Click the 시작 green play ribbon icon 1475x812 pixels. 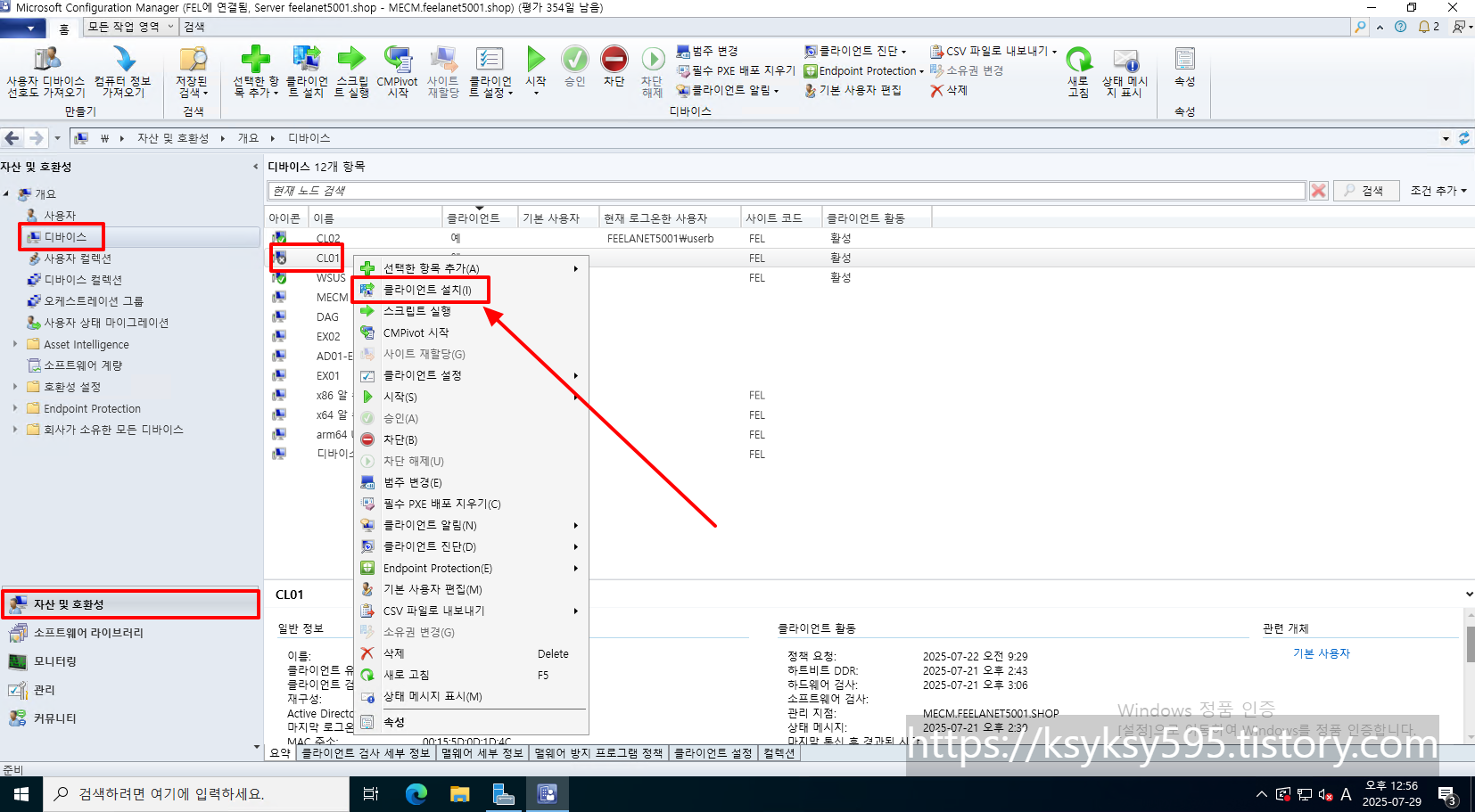point(535,59)
